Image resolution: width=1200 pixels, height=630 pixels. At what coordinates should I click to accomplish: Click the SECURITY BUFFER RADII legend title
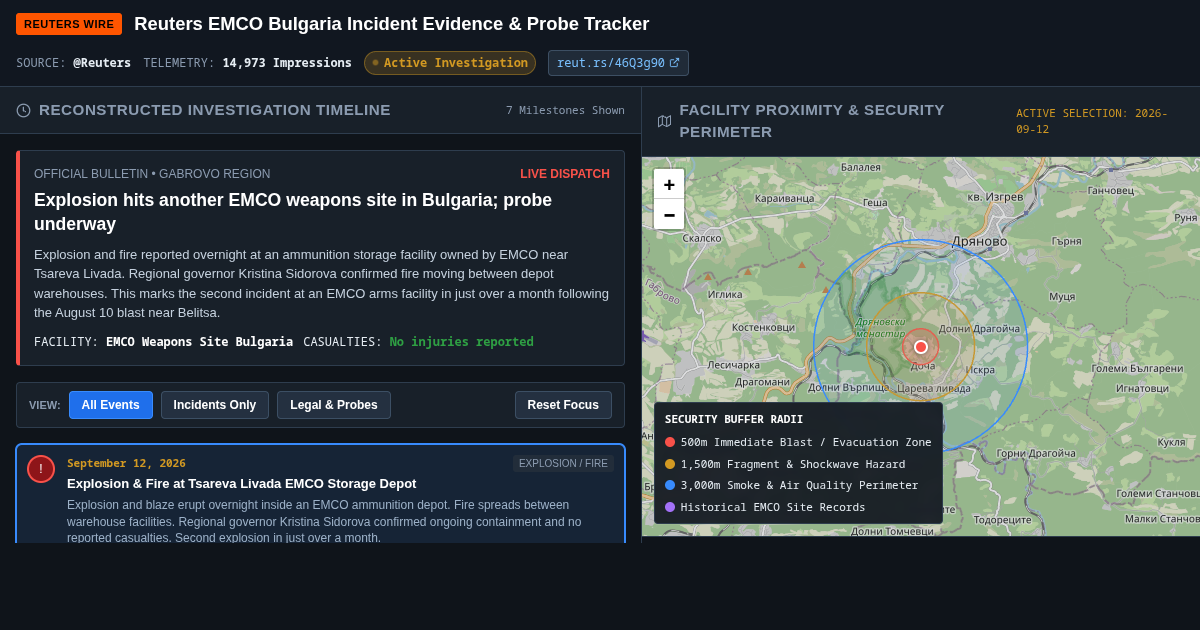tap(734, 419)
